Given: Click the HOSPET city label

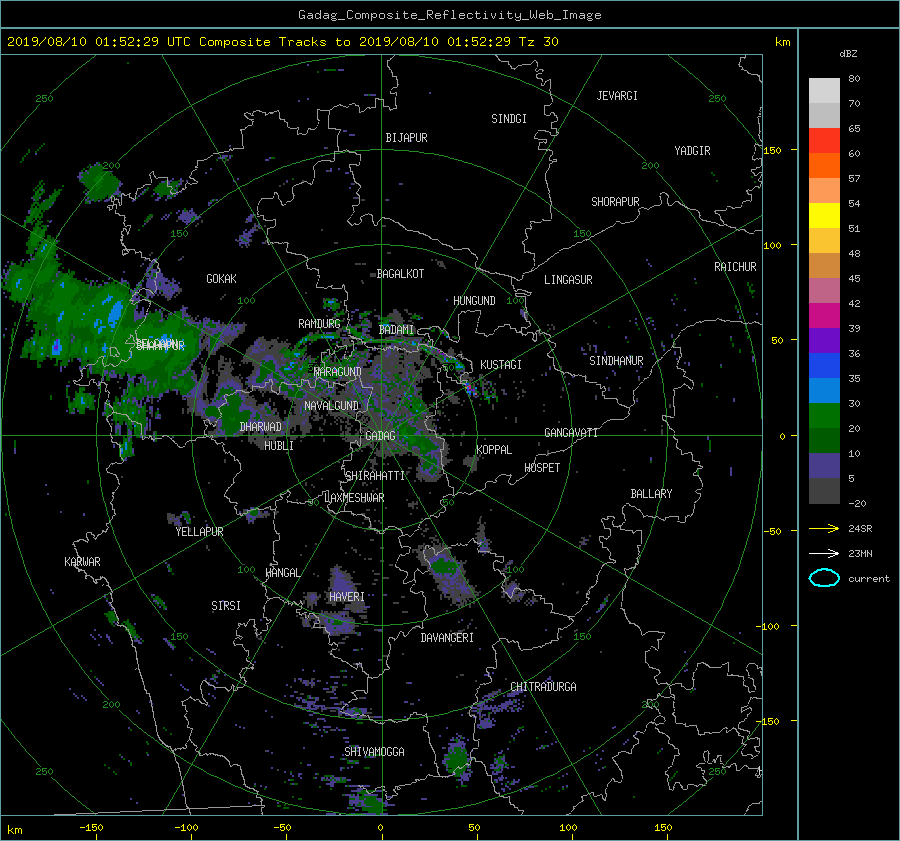Looking at the screenshot, I should tap(542, 467).
